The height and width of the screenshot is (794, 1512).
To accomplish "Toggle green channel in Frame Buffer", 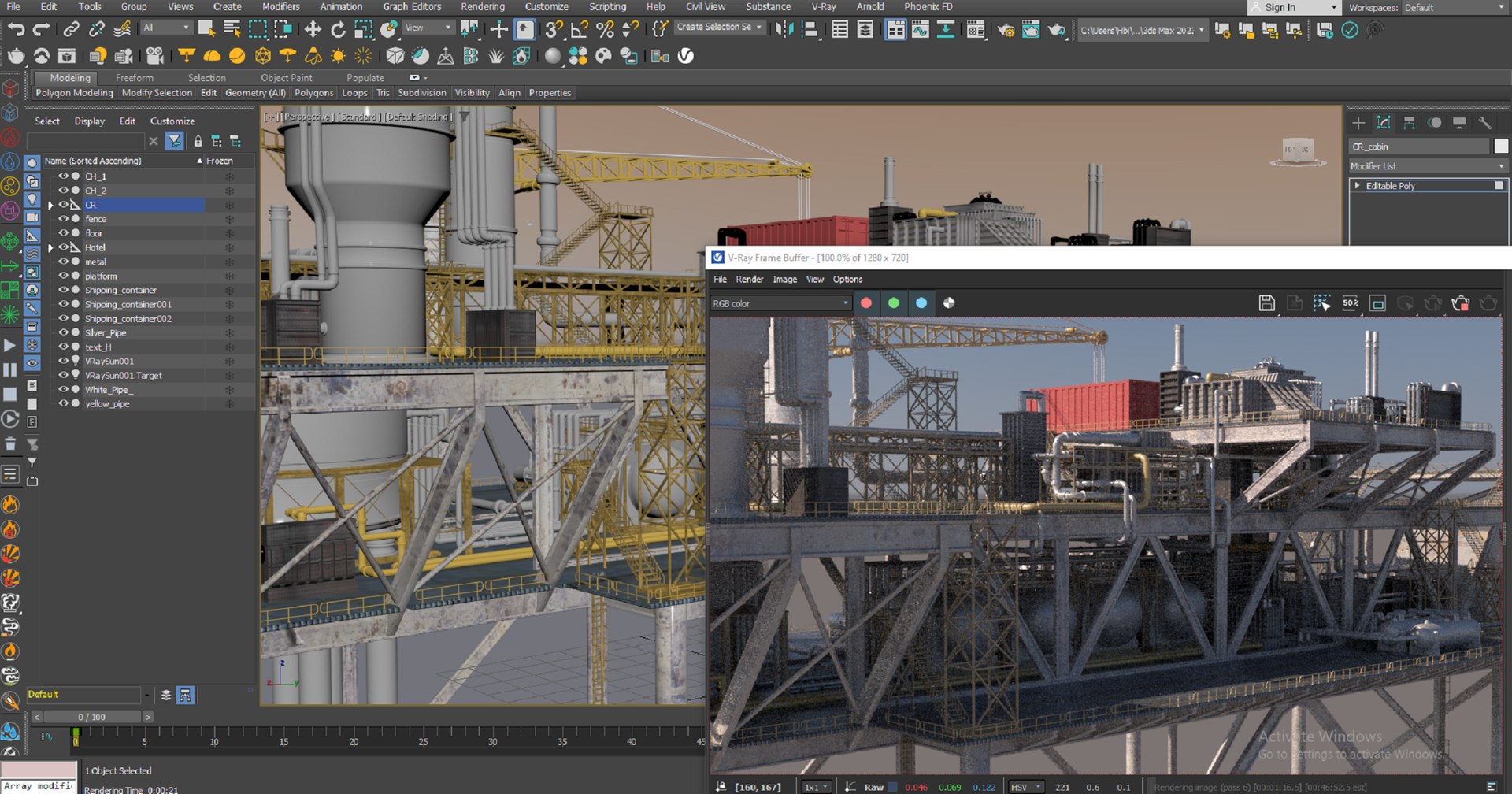I will (894, 303).
